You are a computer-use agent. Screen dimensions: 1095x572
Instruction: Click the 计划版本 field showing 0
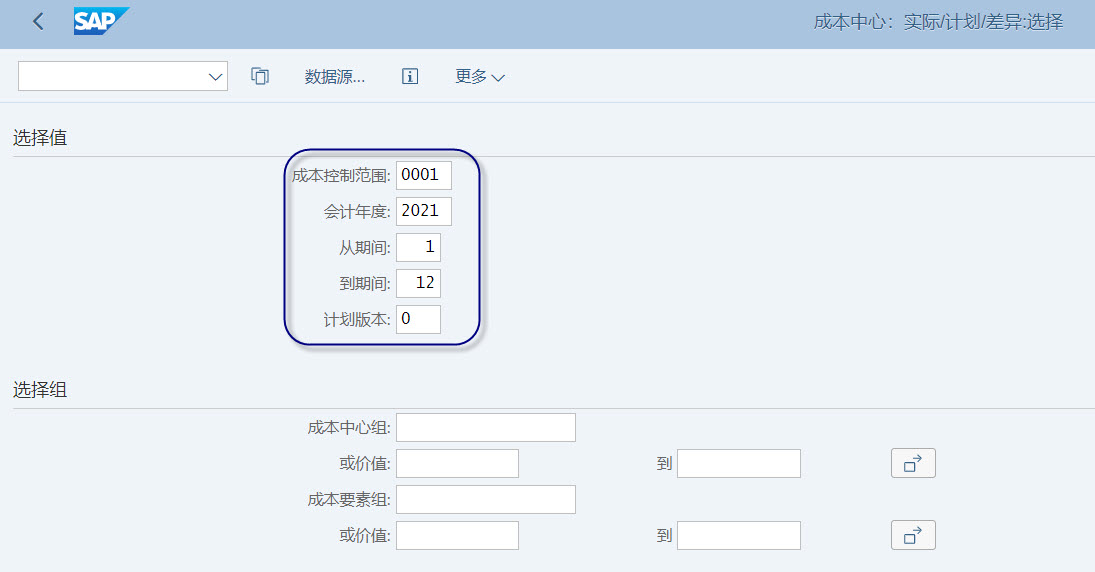(x=418, y=319)
